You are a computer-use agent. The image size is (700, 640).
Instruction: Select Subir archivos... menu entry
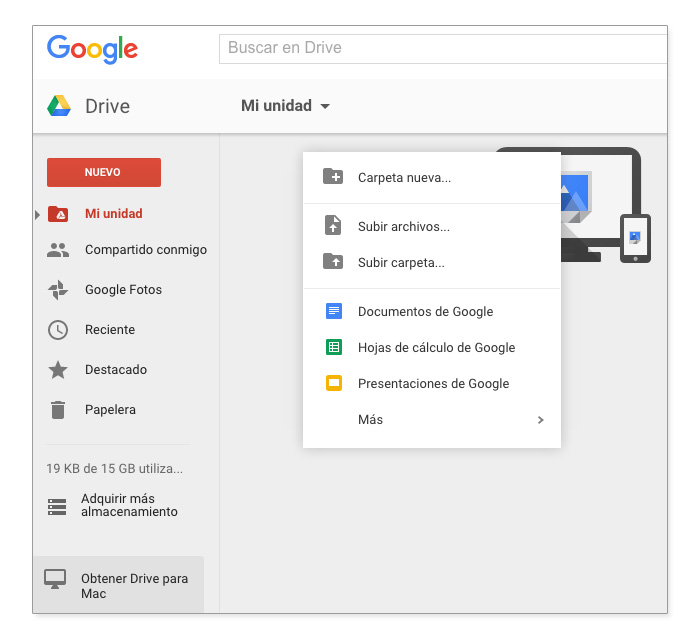(432, 226)
